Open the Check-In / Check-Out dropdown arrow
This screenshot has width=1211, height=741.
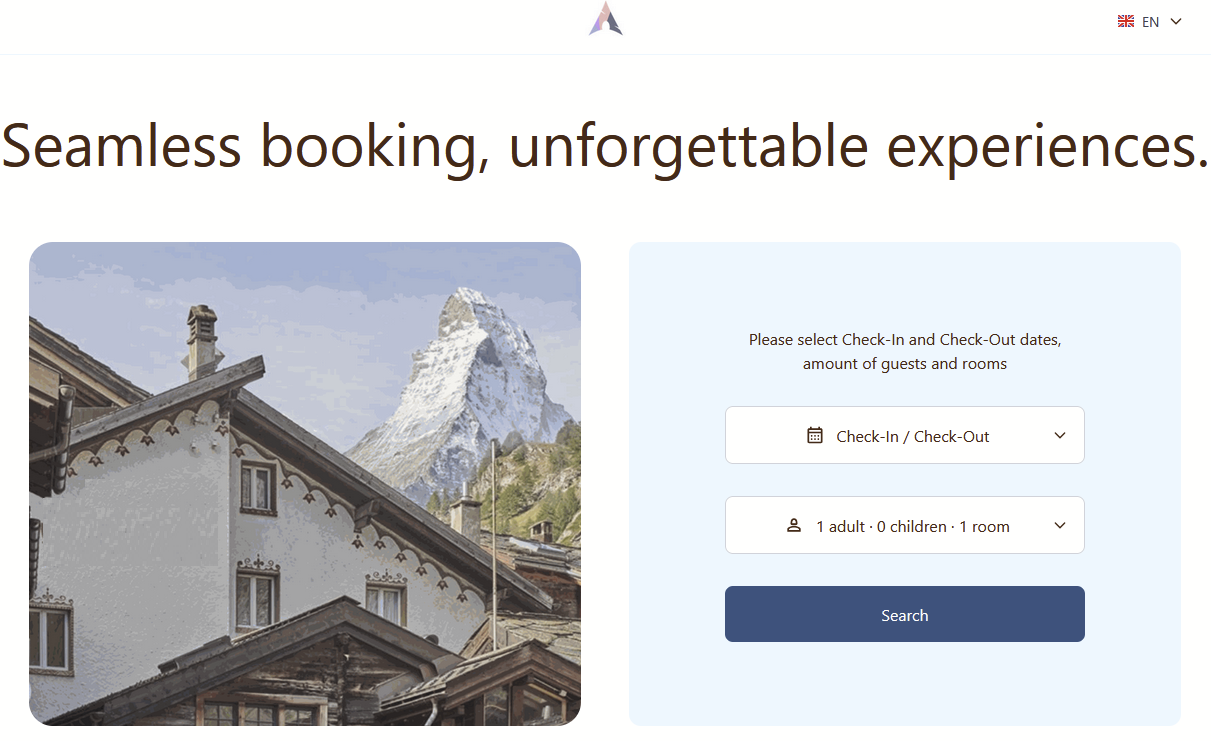(1060, 435)
